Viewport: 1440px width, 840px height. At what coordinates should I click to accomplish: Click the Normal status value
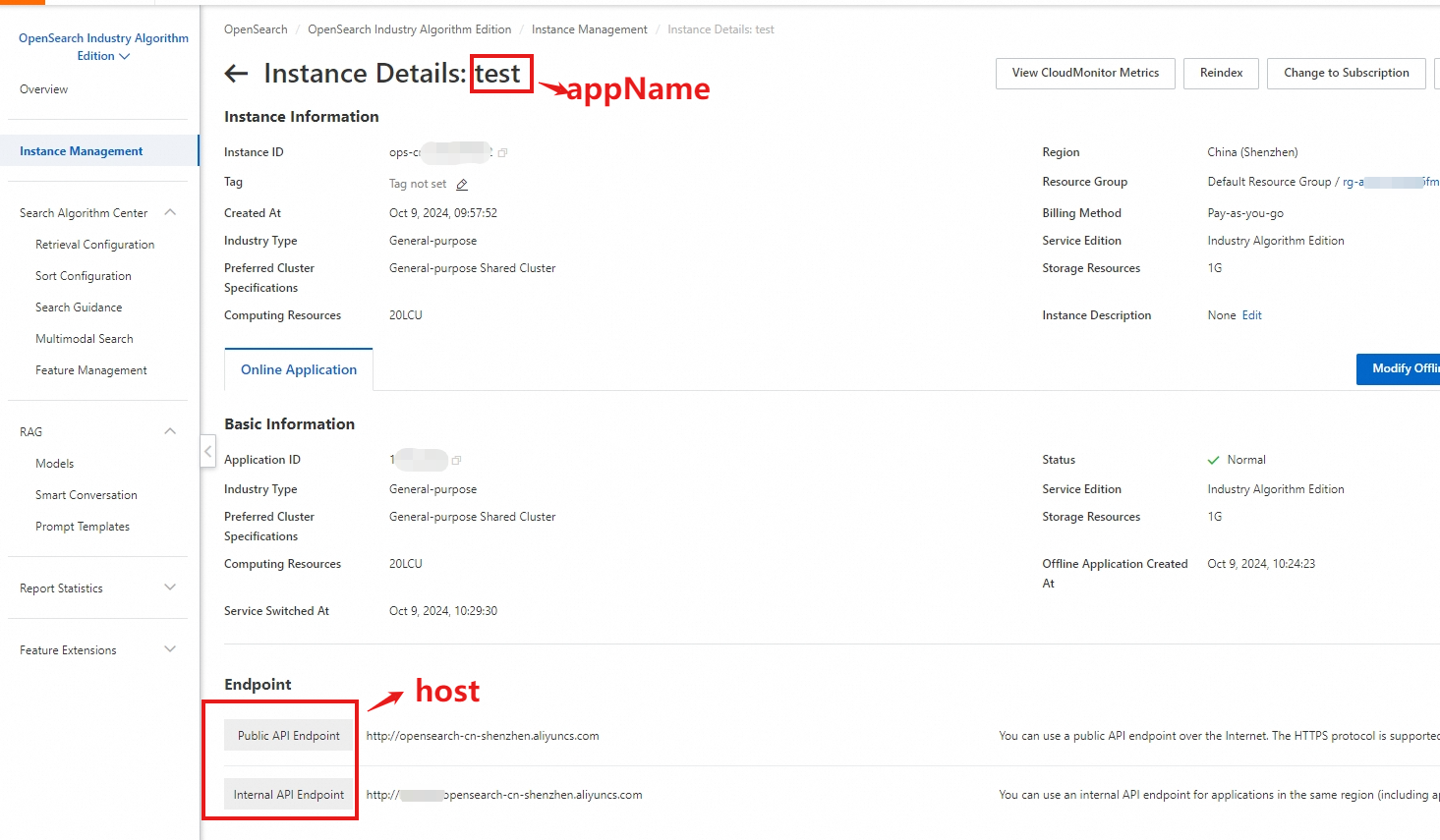point(1246,460)
